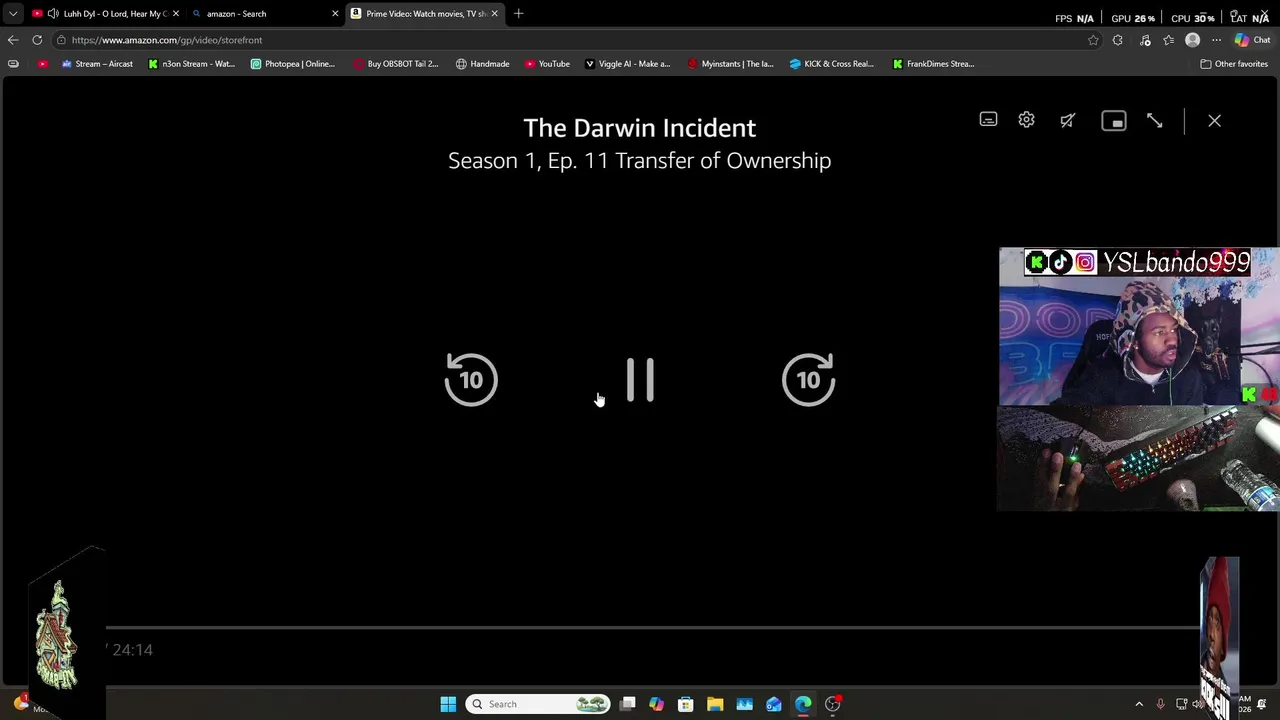Click the taskbar Search box
Image resolution: width=1280 pixels, height=720 pixels.
[539, 704]
